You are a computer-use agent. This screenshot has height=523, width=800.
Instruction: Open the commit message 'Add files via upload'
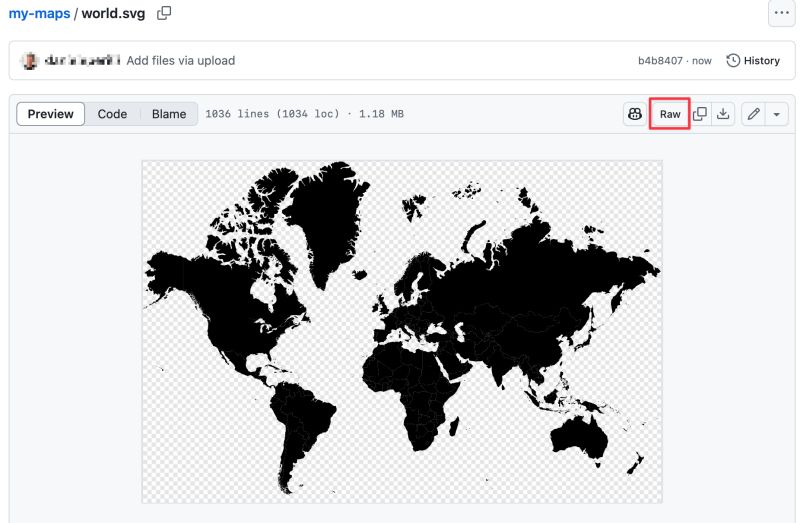181,61
